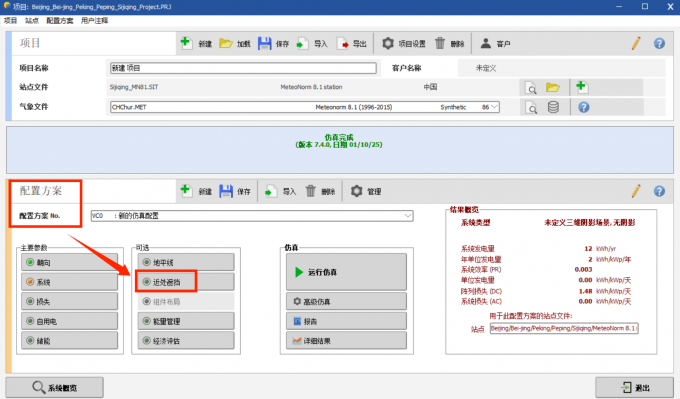The height and width of the screenshot is (399, 680).
Task: Click the customer name value 未定义
Action: pyautogui.click(x=486, y=68)
